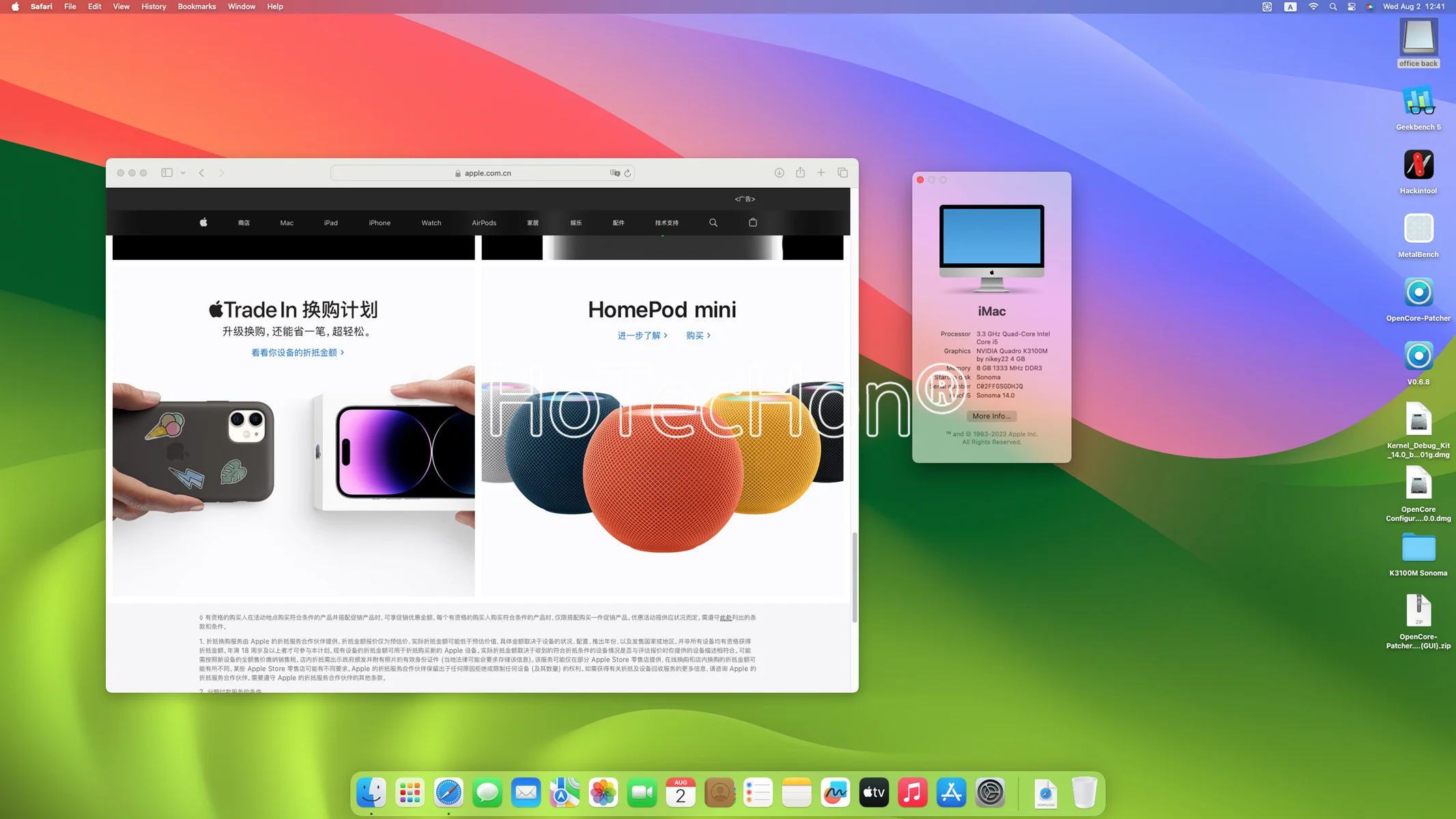The image size is (1456, 819).
Task: Open the shopping bag on Apple's website
Action: point(753,222)
